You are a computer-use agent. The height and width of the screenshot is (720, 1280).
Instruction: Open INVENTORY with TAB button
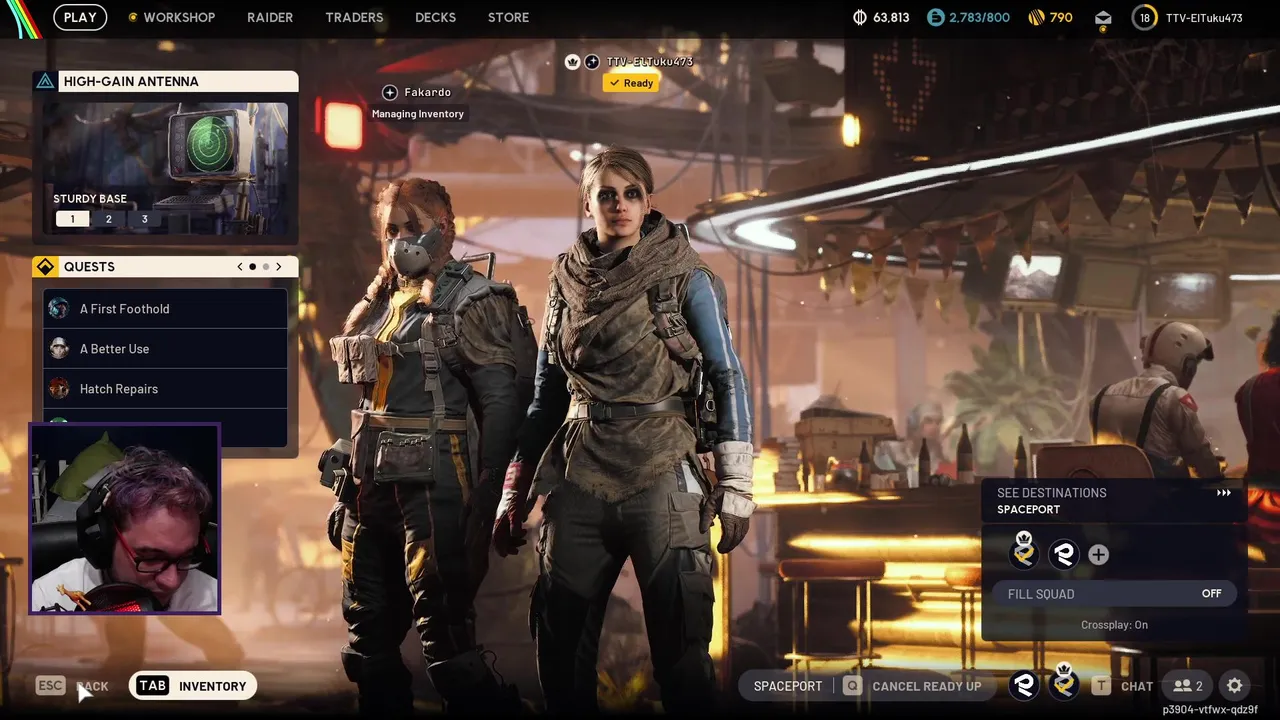click(193, 686)
